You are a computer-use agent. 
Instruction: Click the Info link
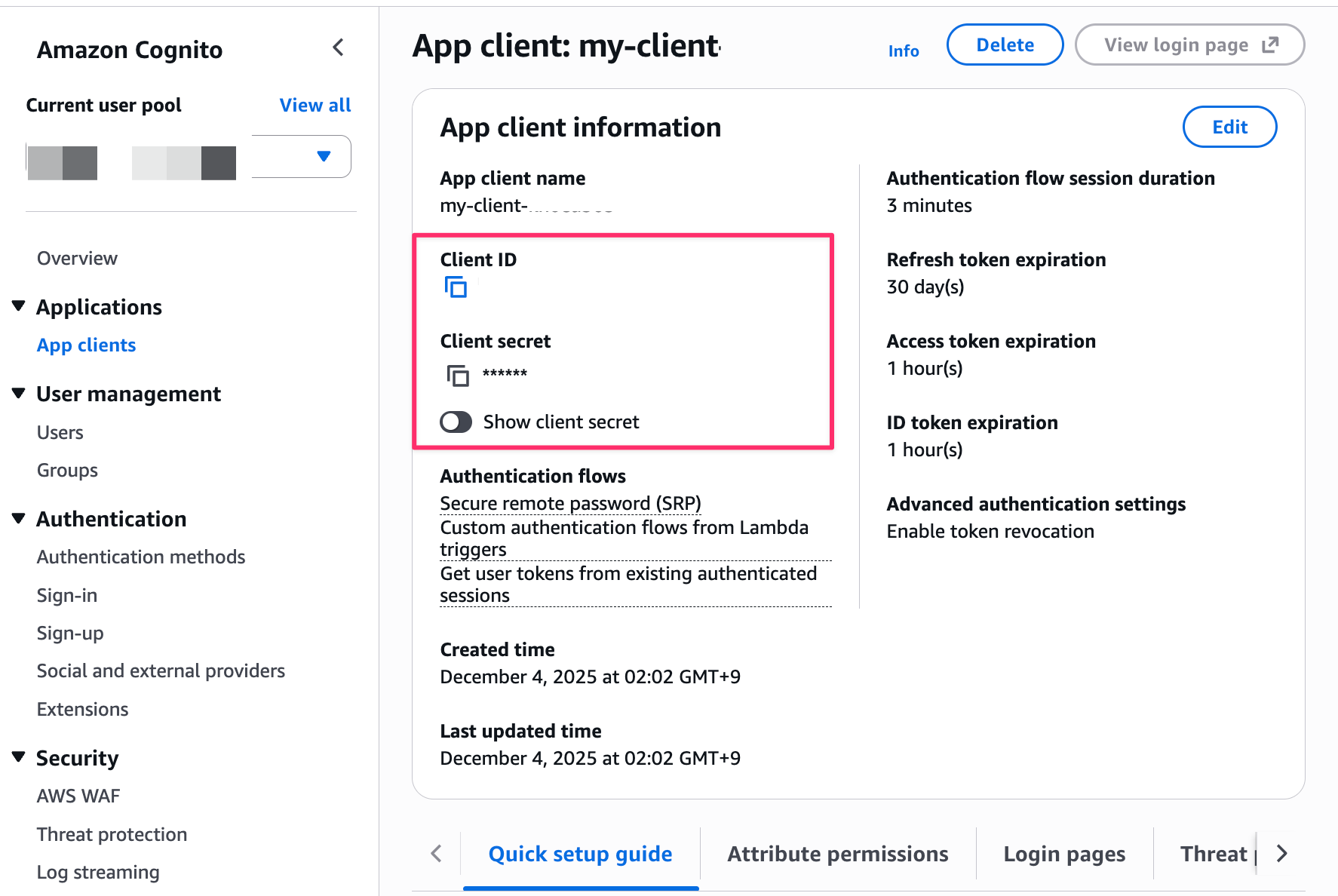coord(903,51)
